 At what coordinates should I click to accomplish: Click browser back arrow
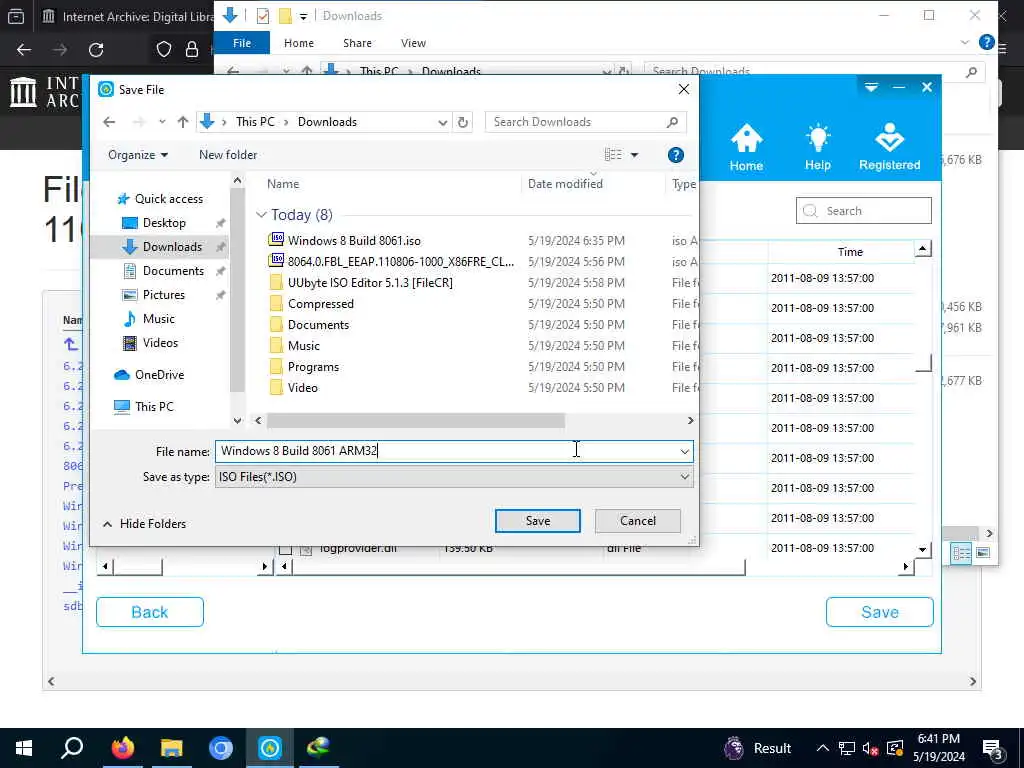coord(24,50)
